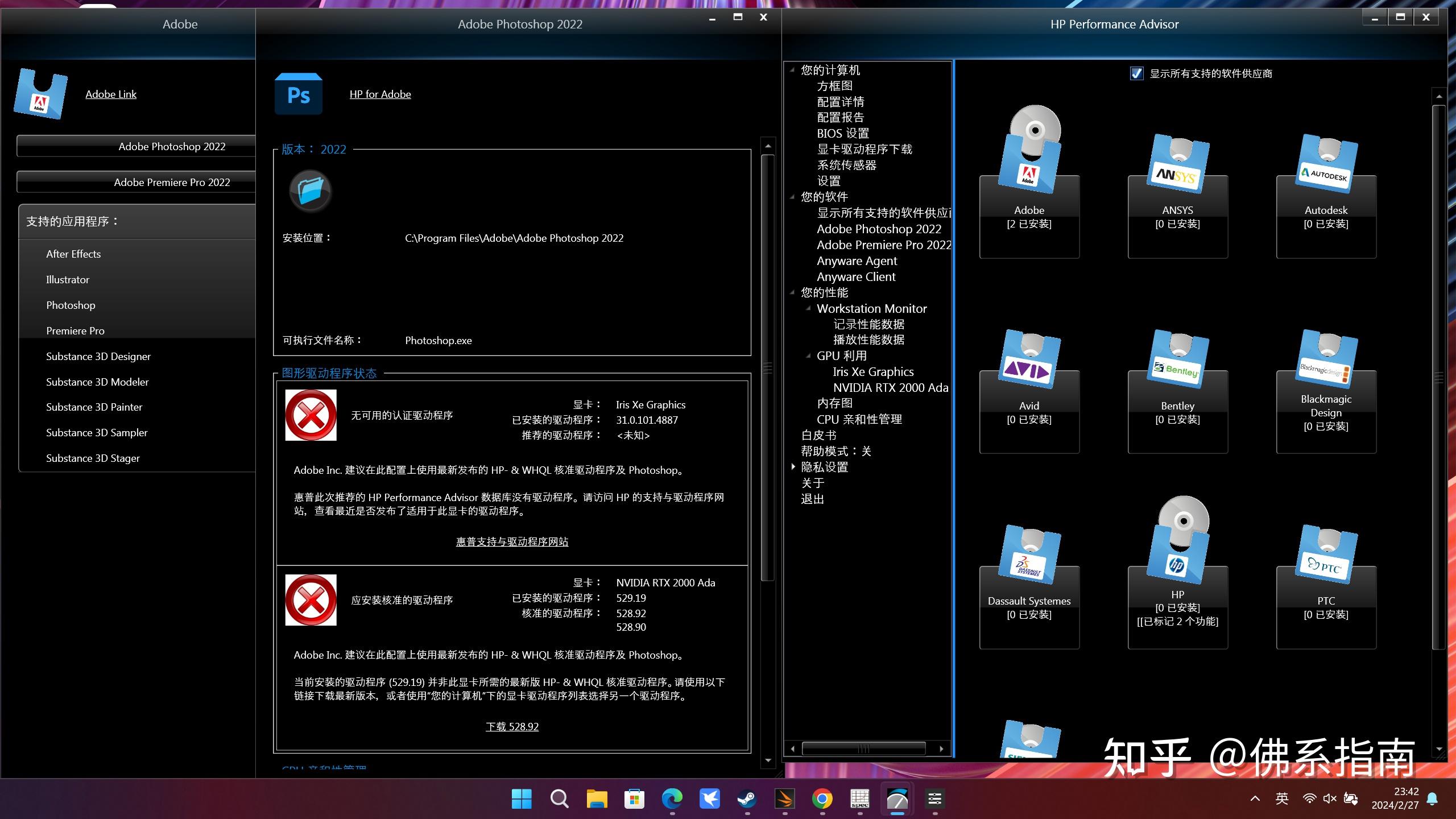Toggle 帮助模式：关 help mode

click(x=835, y=451)
